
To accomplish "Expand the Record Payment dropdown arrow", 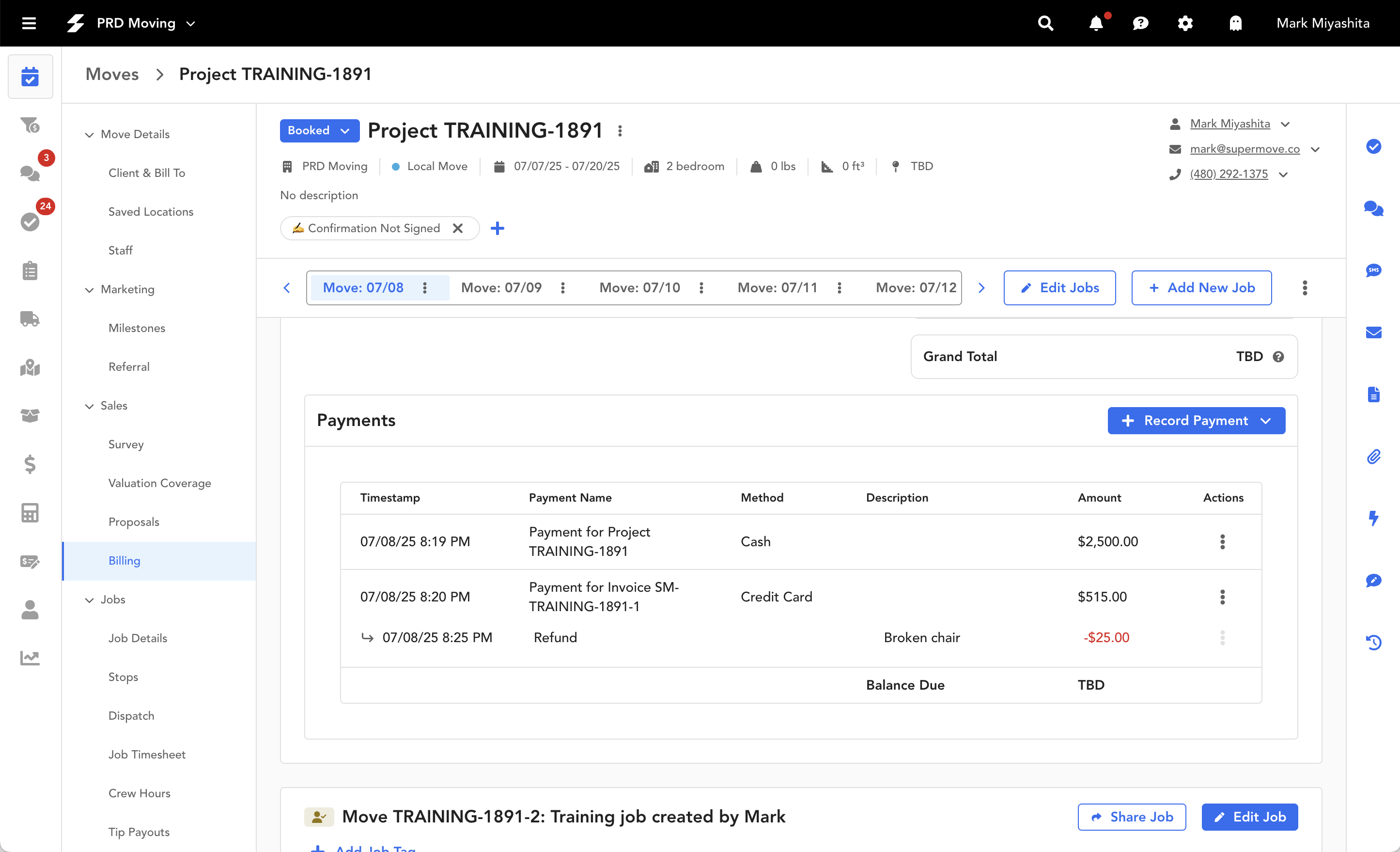I will click(1265, 421).
